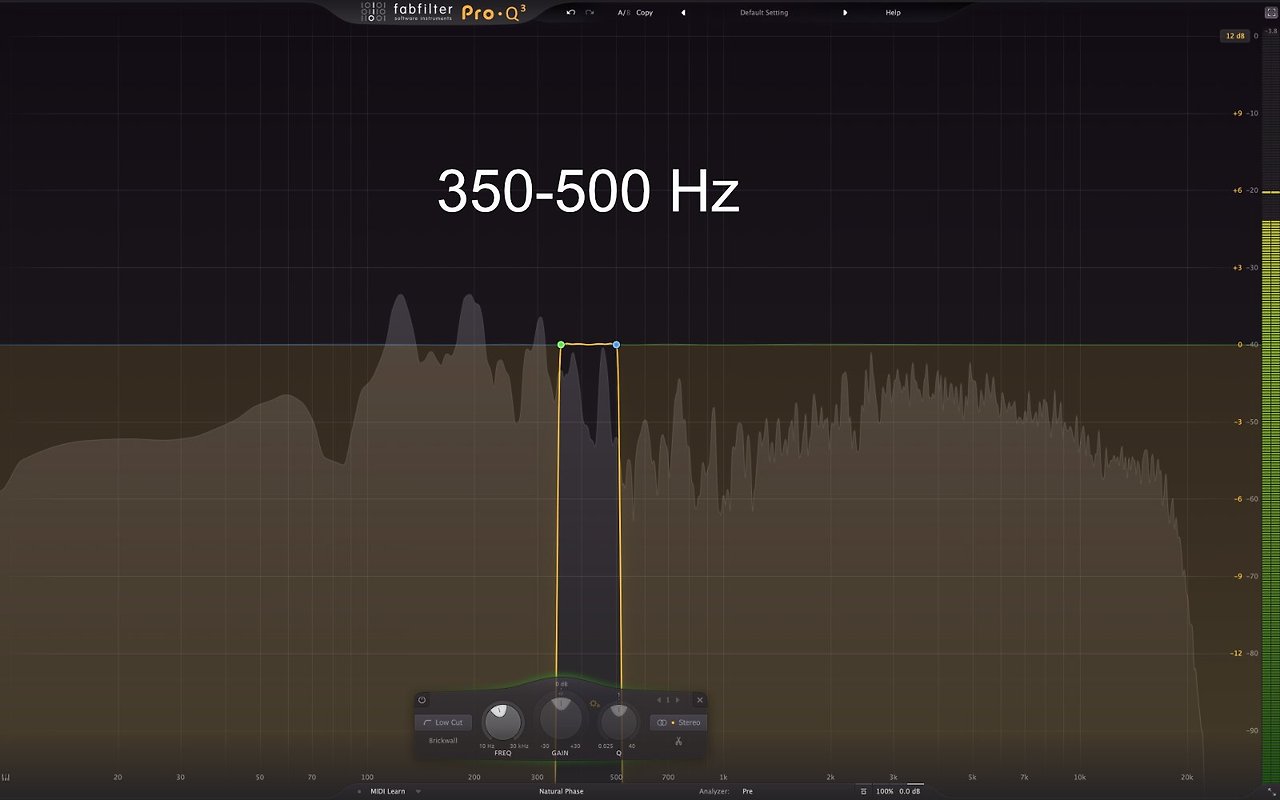Click the 0.0 dB output gain value

[x=910, y=791]
